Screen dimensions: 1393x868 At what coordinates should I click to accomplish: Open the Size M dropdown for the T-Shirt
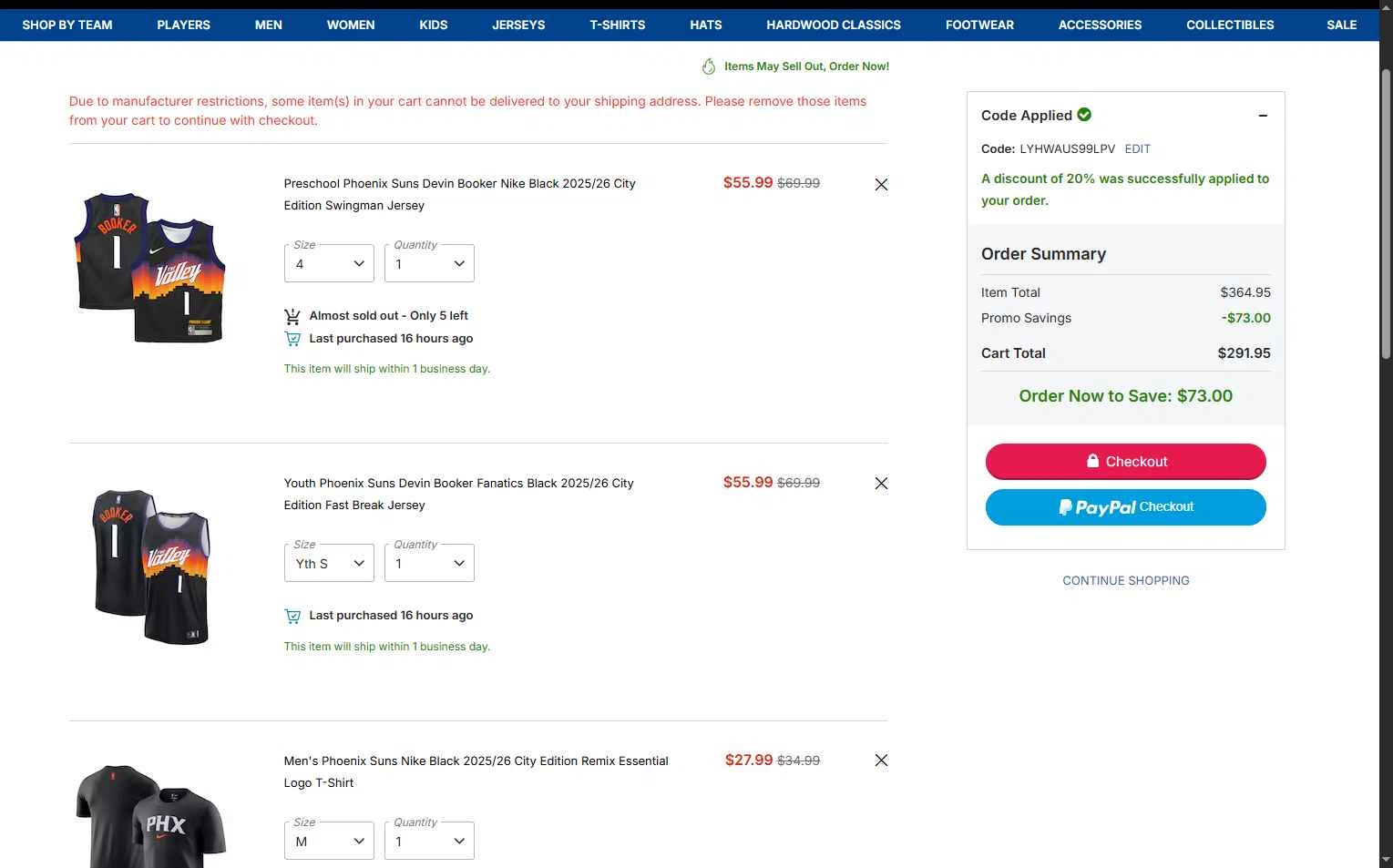(329, 841)
